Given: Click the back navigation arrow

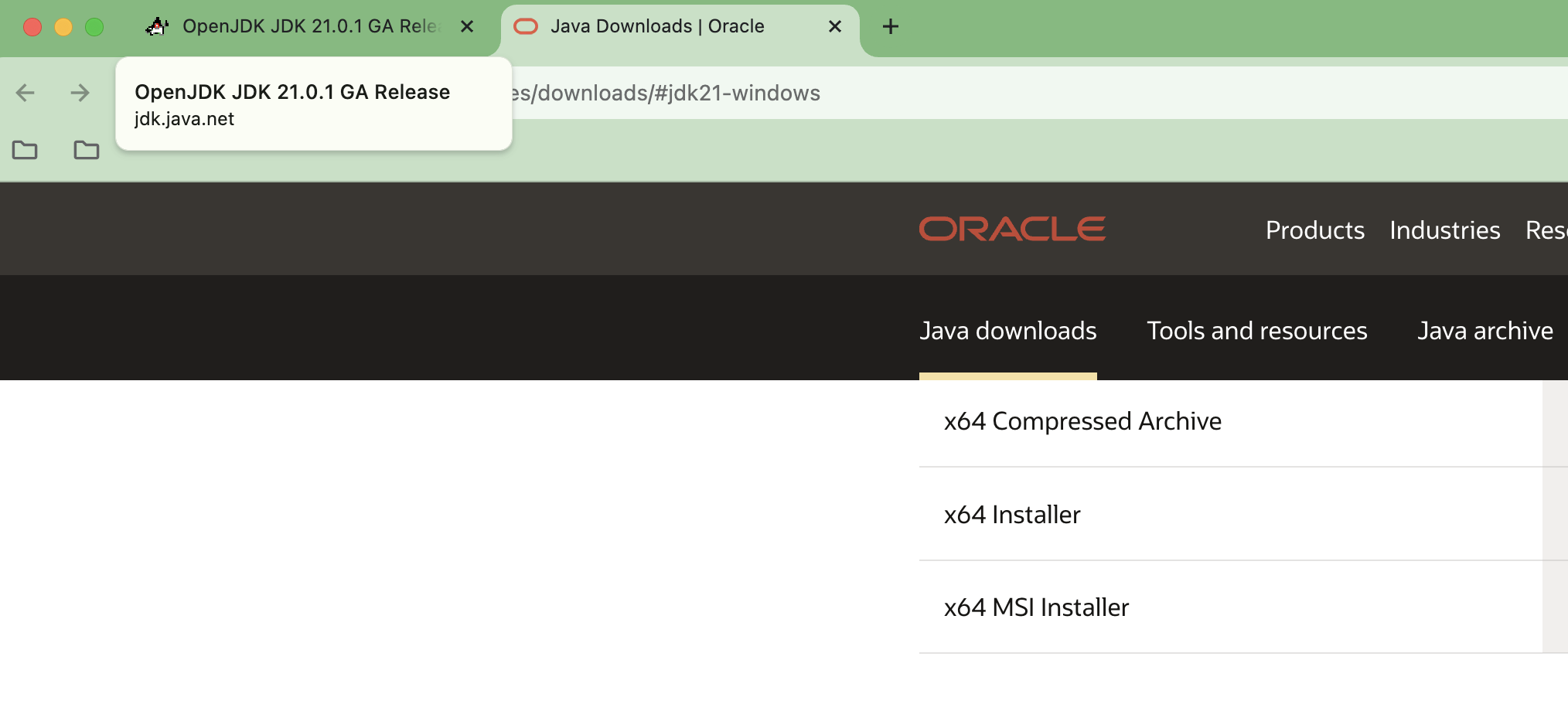Looking at the screenshot, I should (x=26, y=93).
